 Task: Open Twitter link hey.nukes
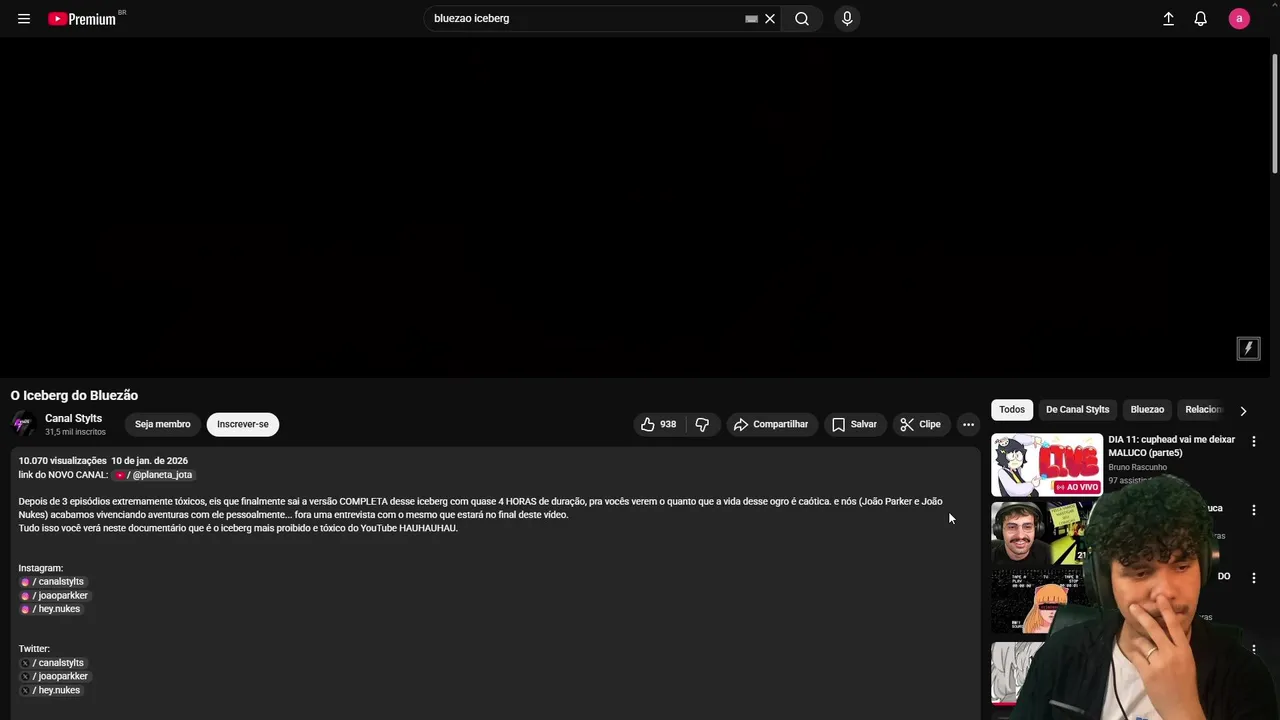[x=50, y=690]
